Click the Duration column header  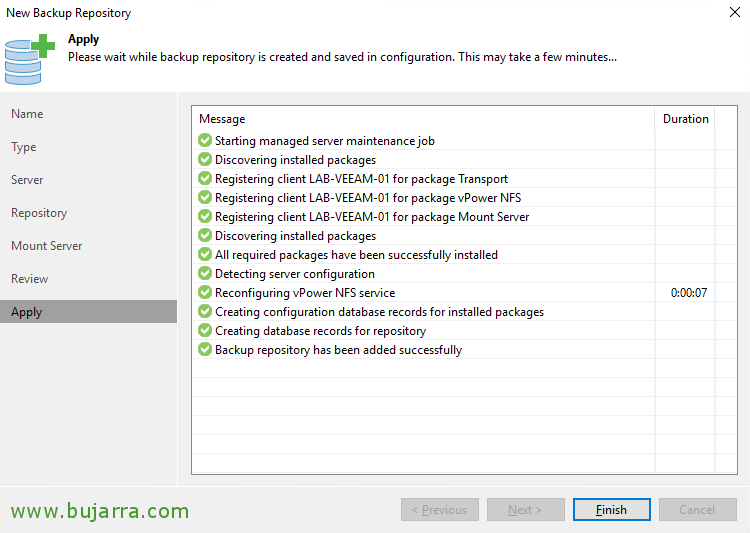(x=685, y=119)
